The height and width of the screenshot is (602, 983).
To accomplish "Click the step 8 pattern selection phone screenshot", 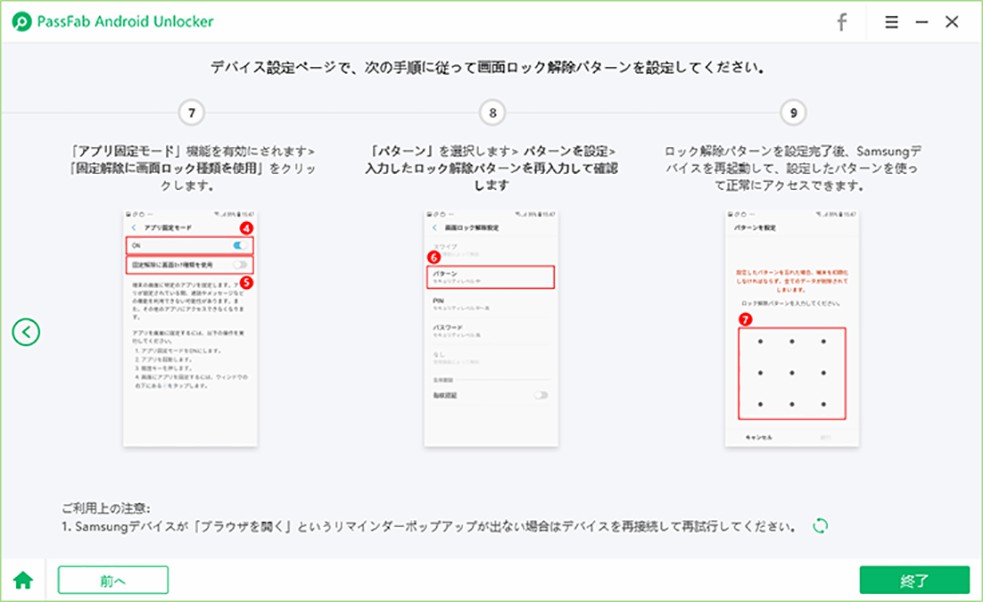I will [491, 329].
